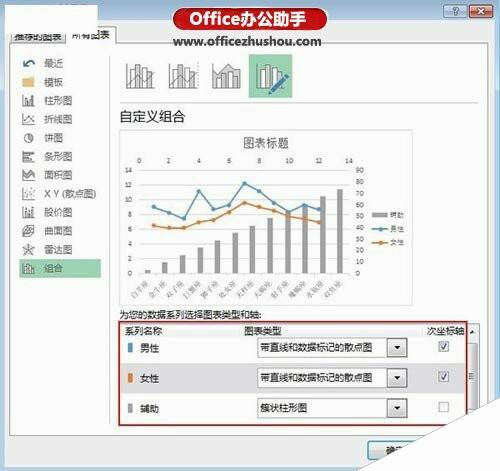Click the 女性 orange series color marker
The width and height of the screenshot is (500, 471).
[130, 378]
